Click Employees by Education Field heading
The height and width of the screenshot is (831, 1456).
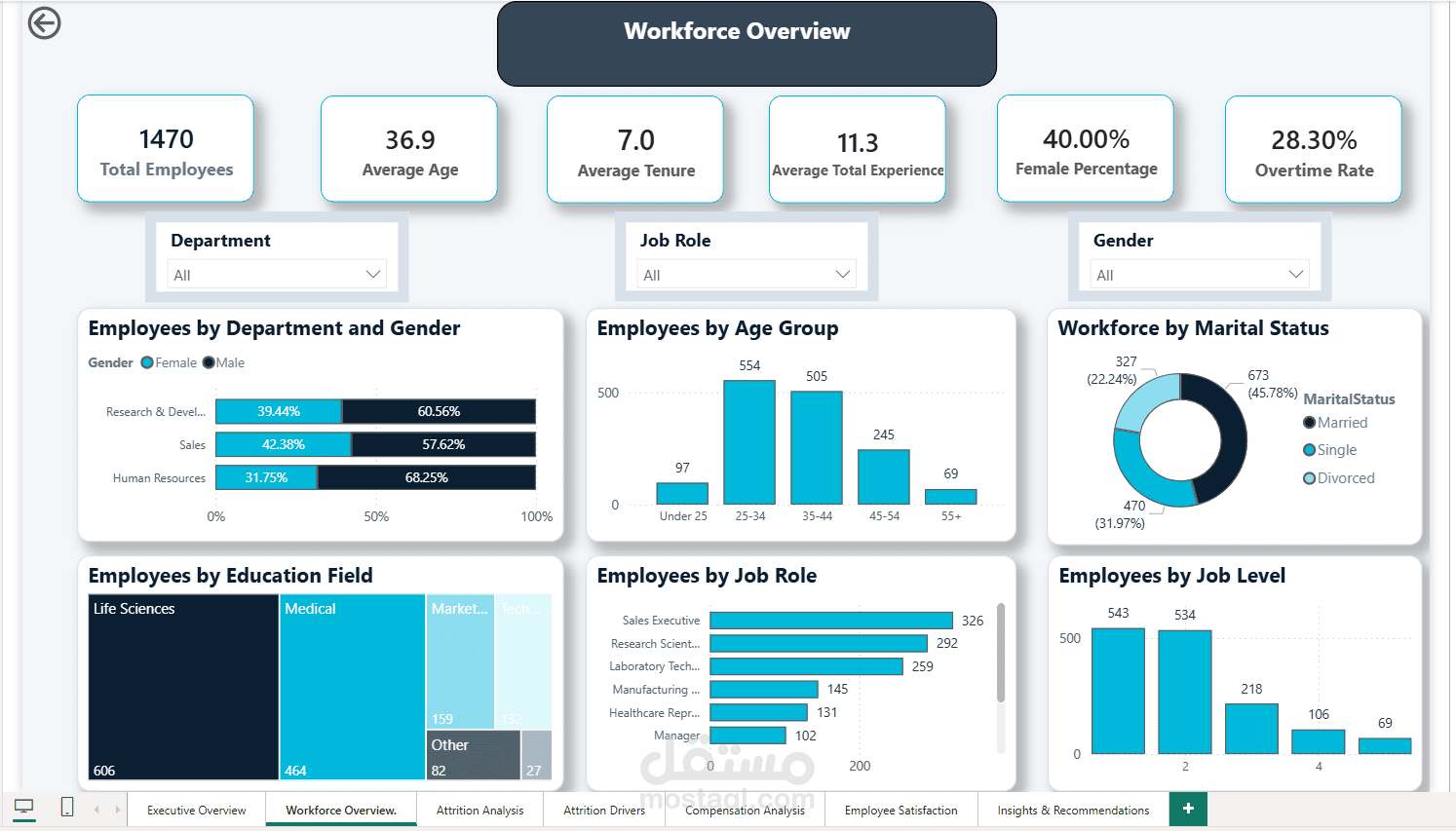231,576
